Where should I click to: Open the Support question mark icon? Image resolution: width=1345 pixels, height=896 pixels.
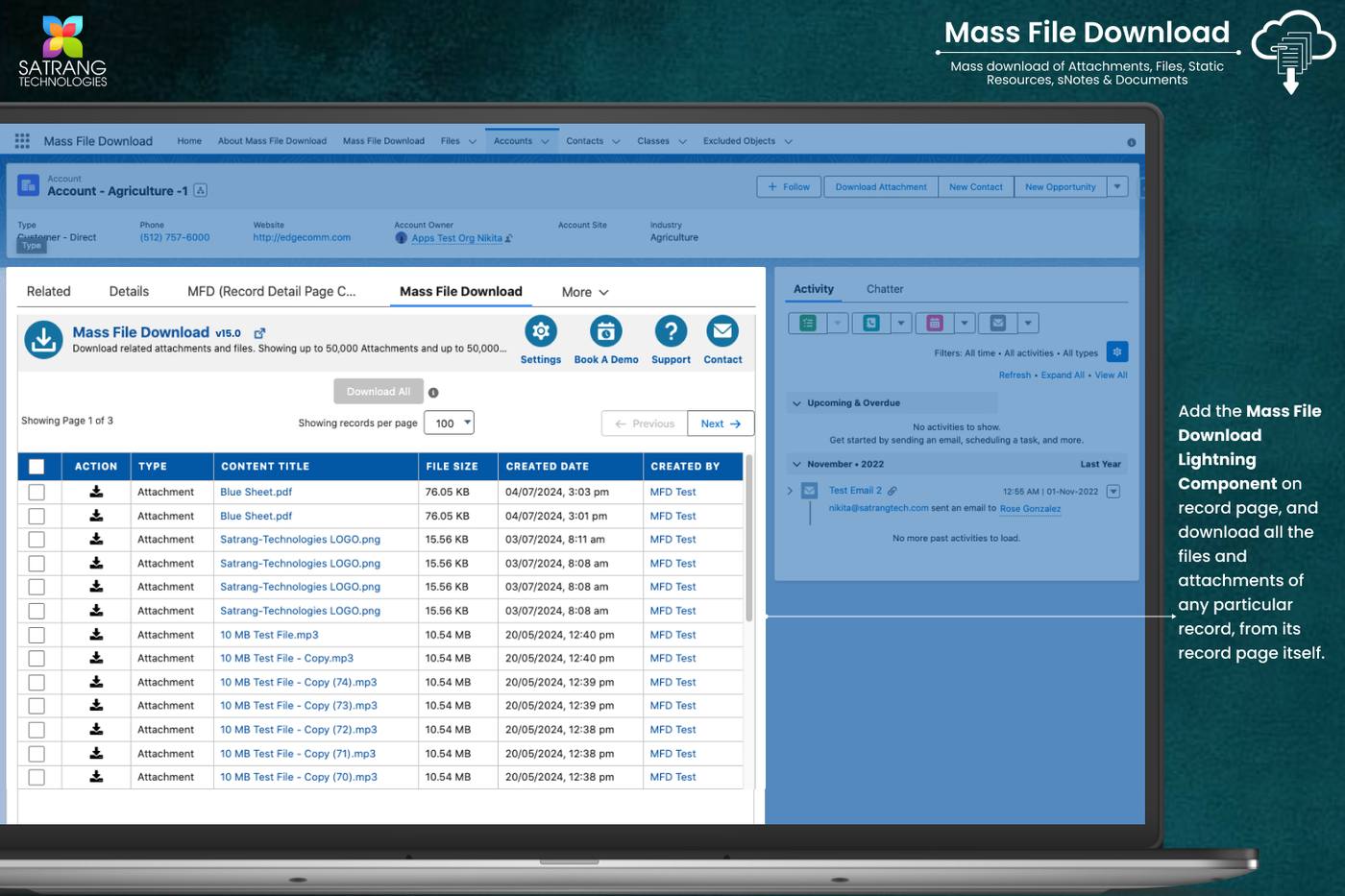[x=671, y=331]
